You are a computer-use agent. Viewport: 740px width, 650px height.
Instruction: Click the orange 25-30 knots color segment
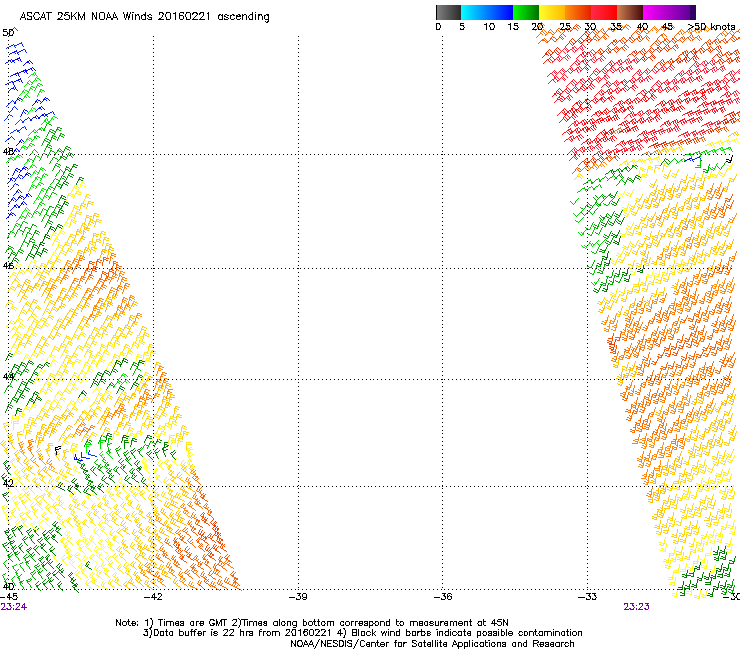click(x=578, y=12)
